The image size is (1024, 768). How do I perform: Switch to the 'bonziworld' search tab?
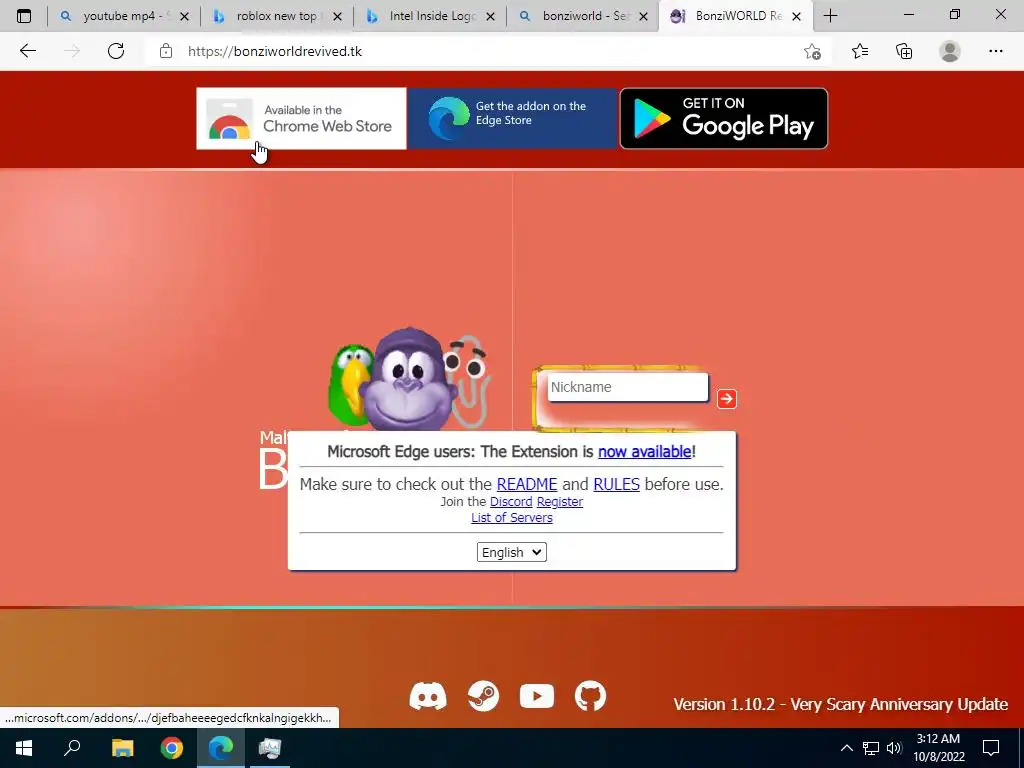tap(583, 16)
